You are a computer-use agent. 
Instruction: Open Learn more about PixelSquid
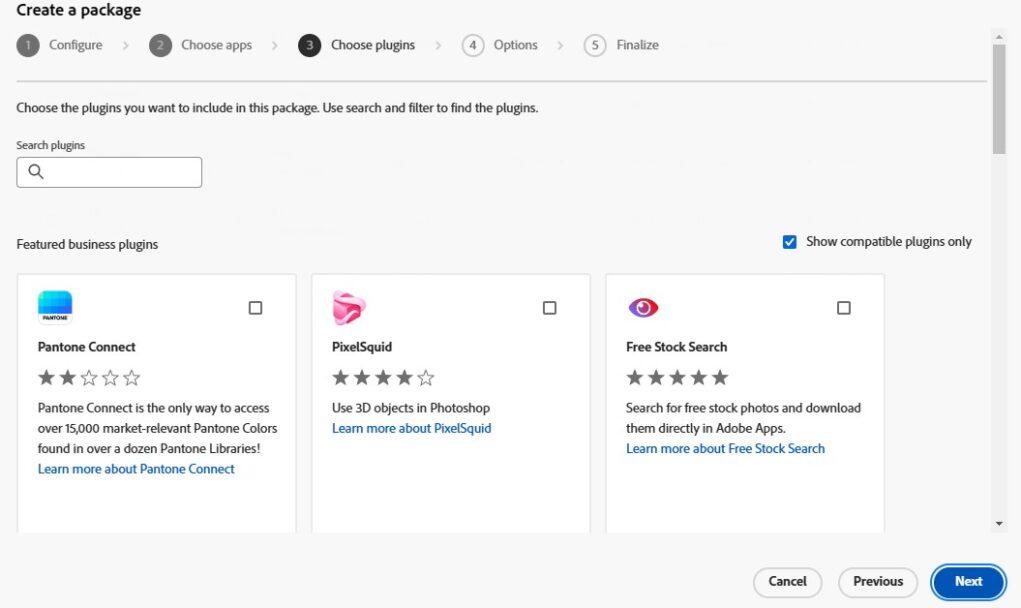[x=411, y=428]
